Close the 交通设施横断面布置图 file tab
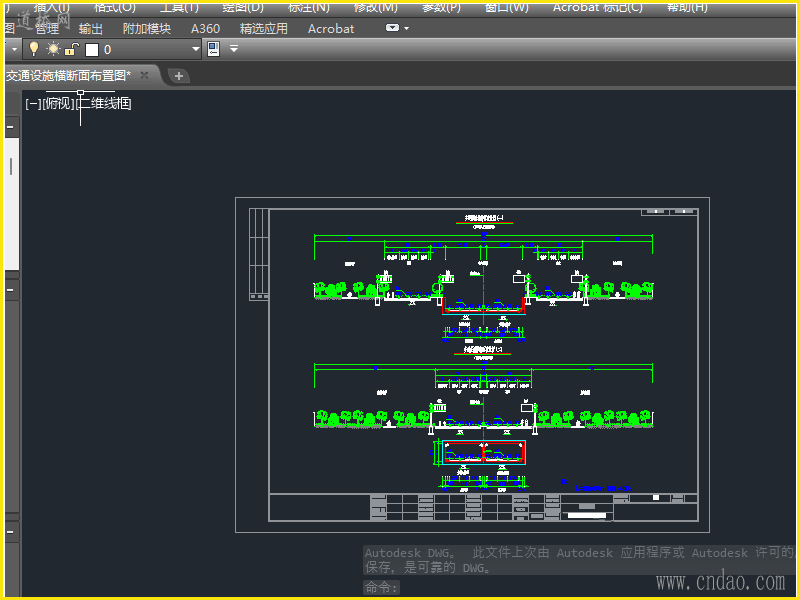 pyautogui.click(x=144, y=76)
